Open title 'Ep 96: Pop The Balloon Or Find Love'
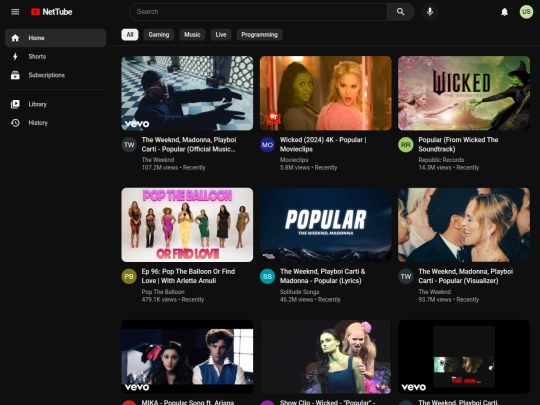The image size is (540, 405). [188, 276]
